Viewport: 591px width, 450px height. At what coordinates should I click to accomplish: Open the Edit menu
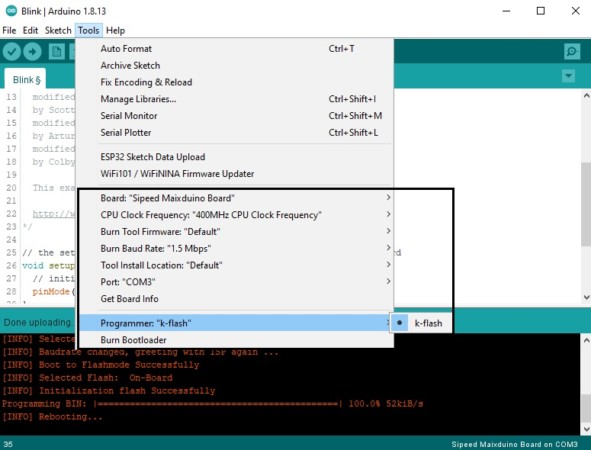pyautogui.click(x=30, y=31)
